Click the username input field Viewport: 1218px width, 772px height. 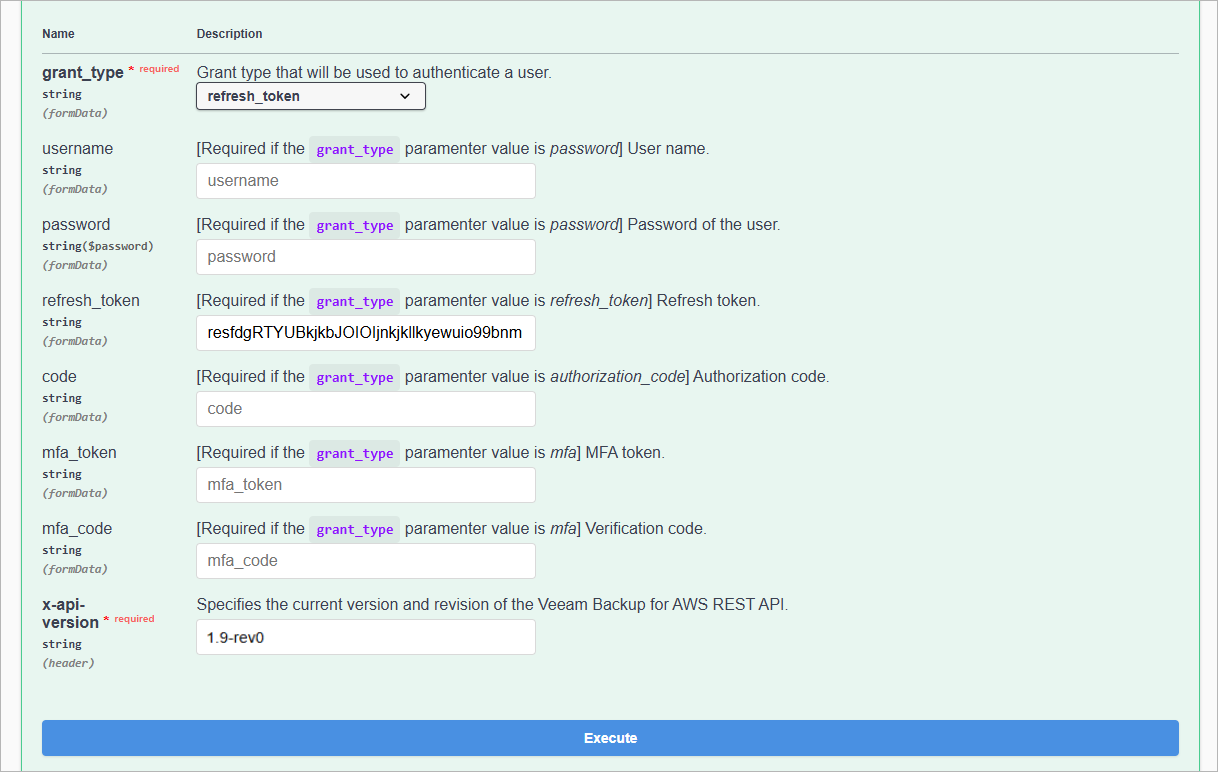[x=366, y=181]
